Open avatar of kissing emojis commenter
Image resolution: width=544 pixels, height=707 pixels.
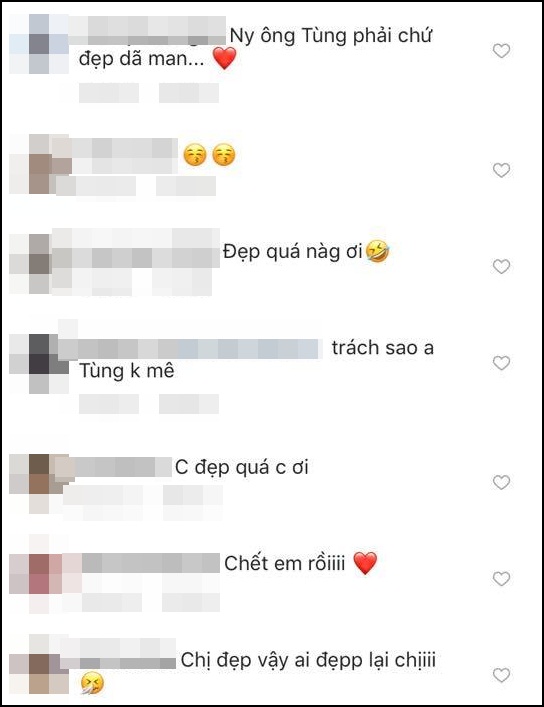click(x=39, y=164)
